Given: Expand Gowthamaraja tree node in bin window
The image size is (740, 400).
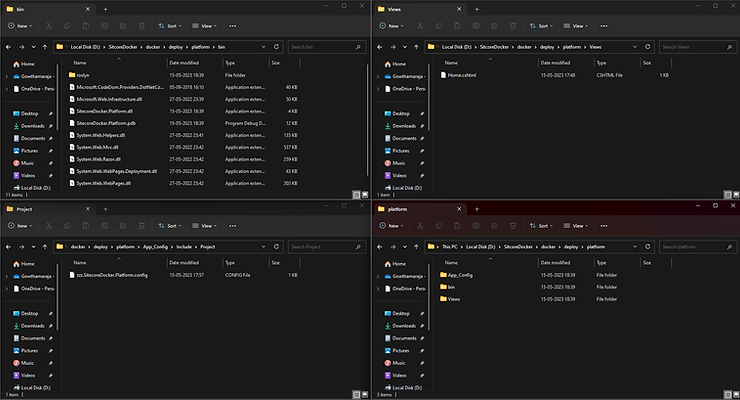Looking at the screenshot, I should coord(7,76).
